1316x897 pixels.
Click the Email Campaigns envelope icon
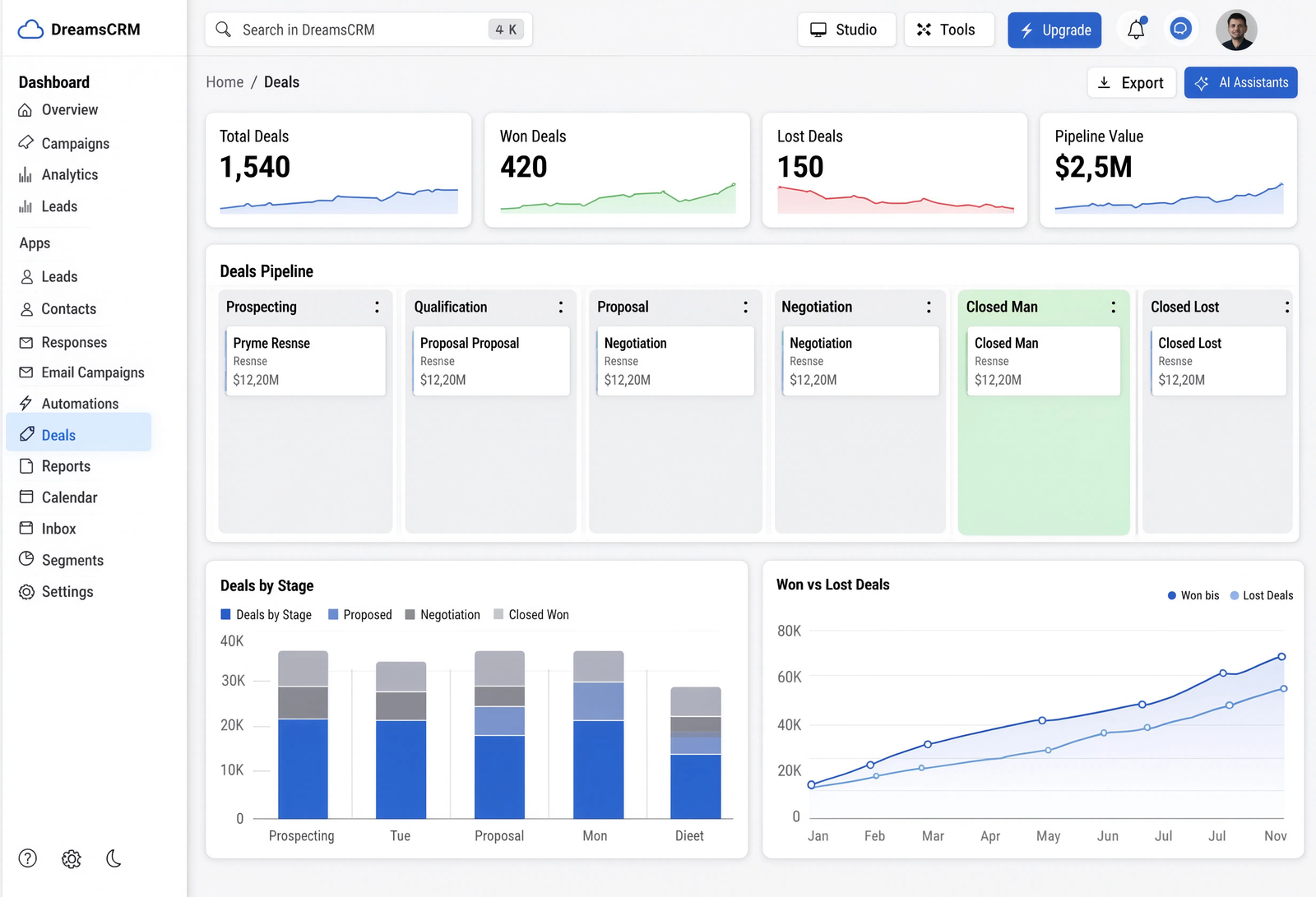tap(26, 372)
